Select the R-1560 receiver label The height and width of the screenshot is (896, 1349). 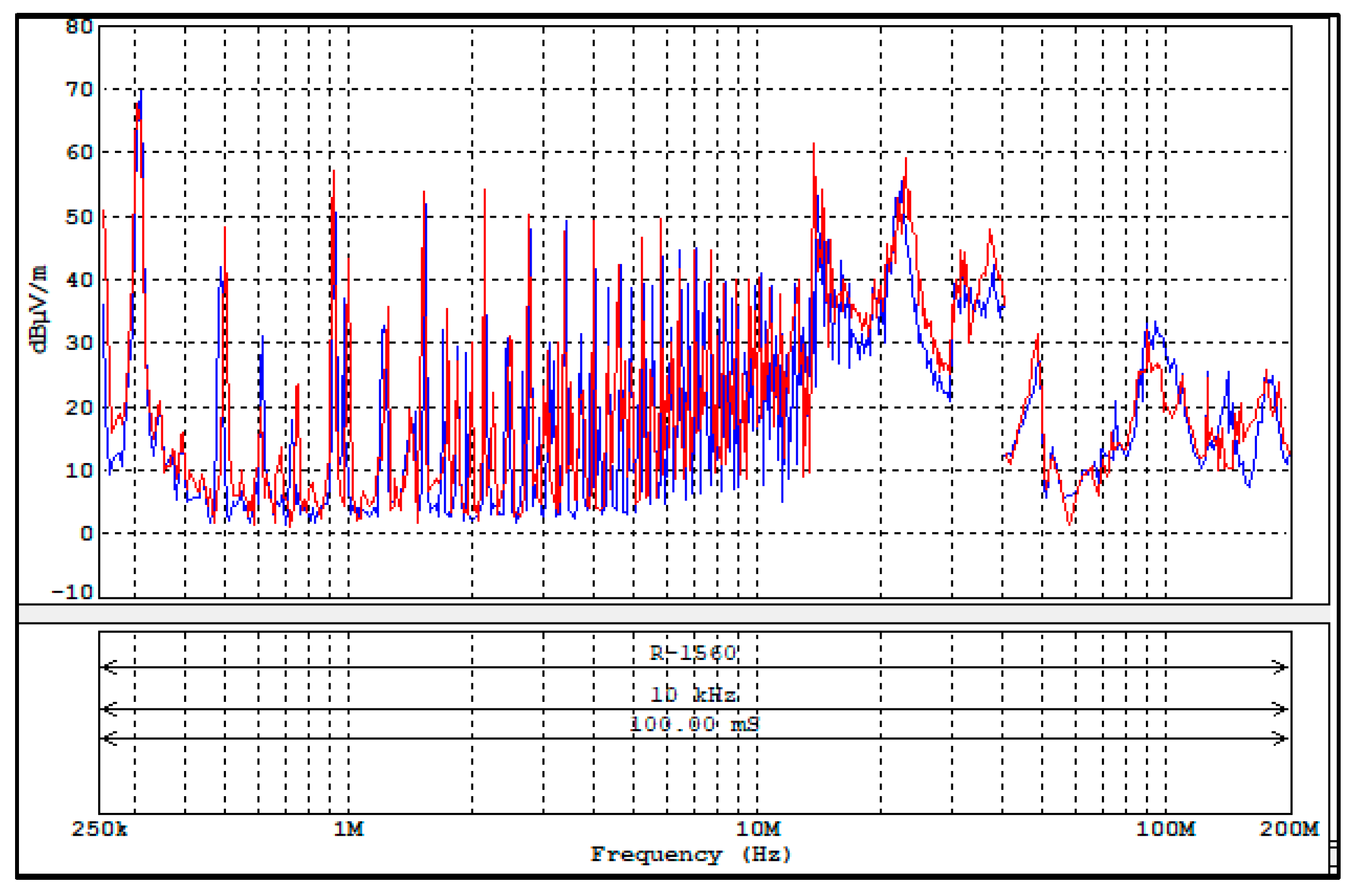click(x=693, y=653)
